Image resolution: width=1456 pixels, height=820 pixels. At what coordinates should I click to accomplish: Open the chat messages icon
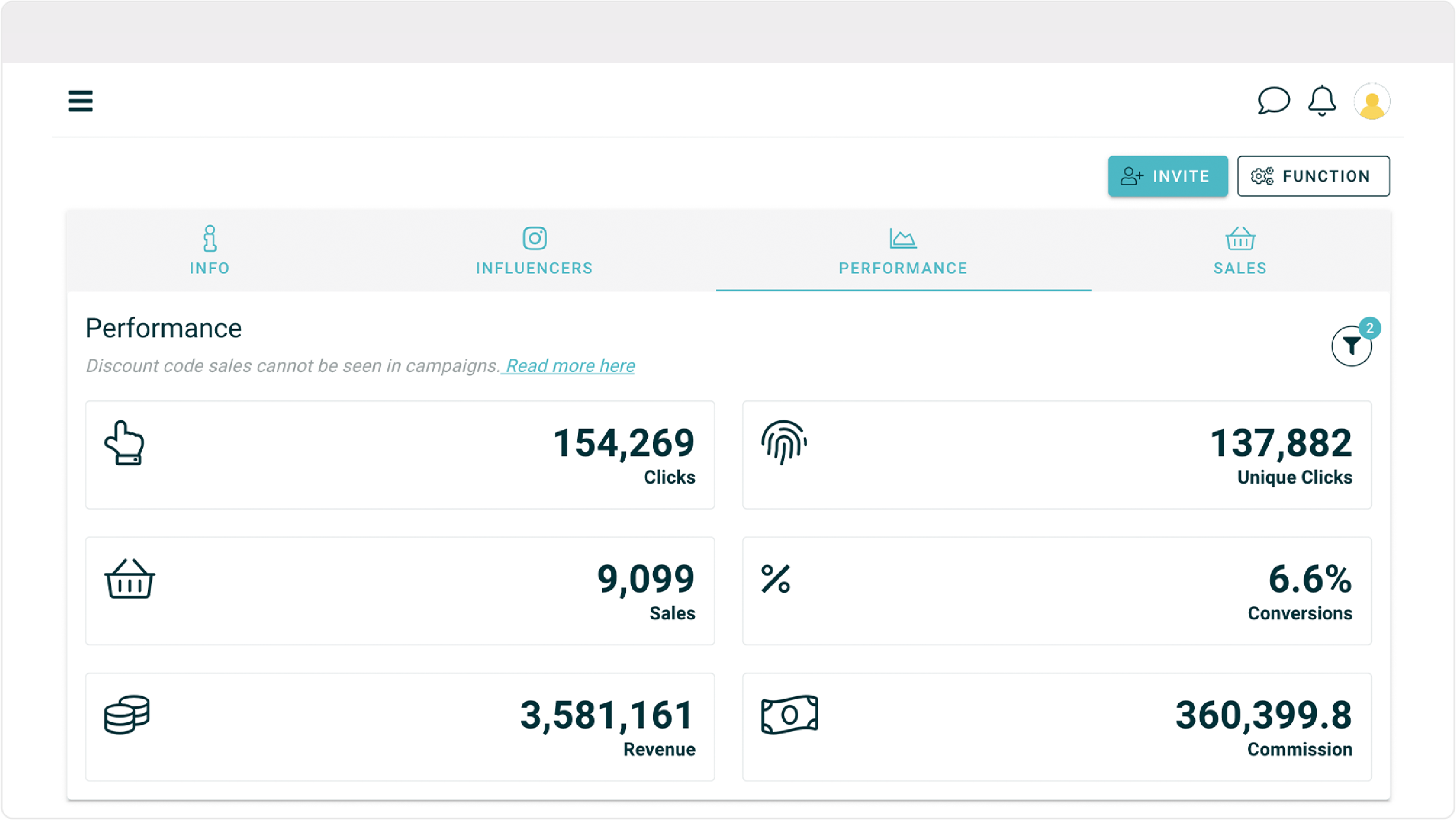pos(1273,101)
